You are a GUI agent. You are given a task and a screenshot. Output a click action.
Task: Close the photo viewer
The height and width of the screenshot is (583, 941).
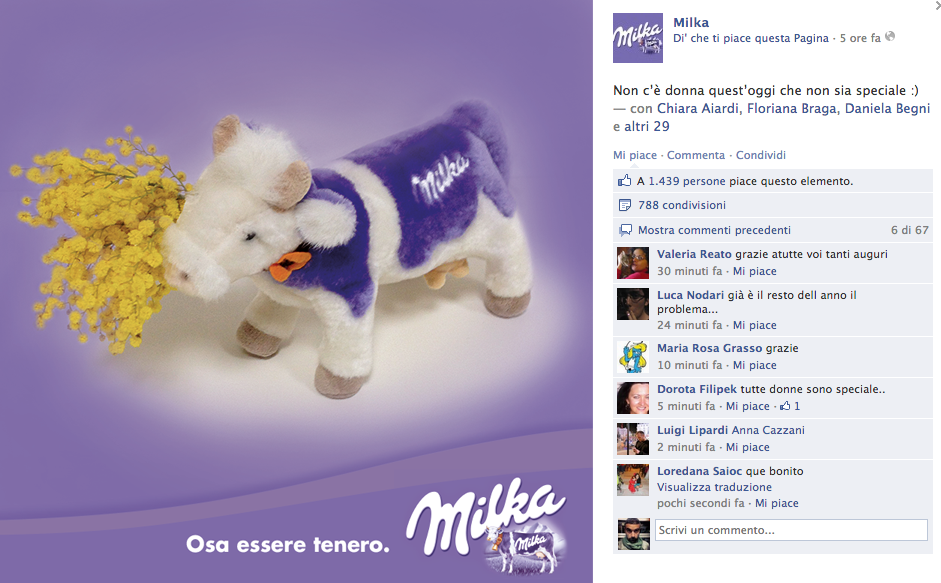[x=938, y=5]
